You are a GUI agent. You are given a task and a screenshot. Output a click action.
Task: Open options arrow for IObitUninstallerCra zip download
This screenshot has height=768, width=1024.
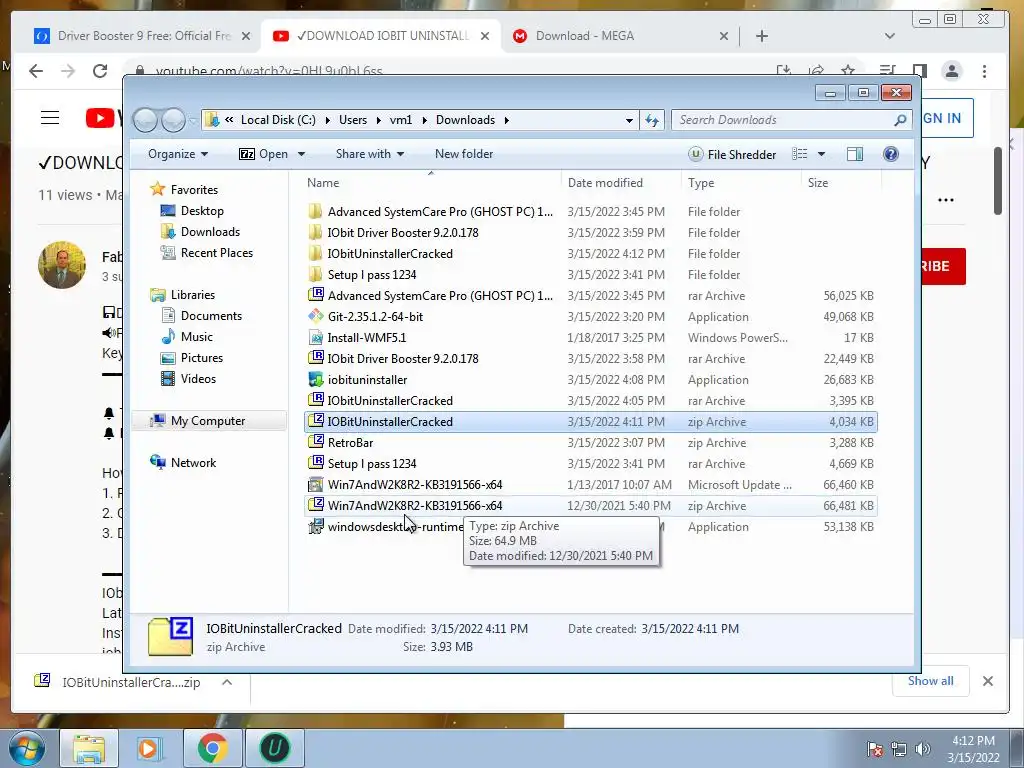(x=227, y=682)
